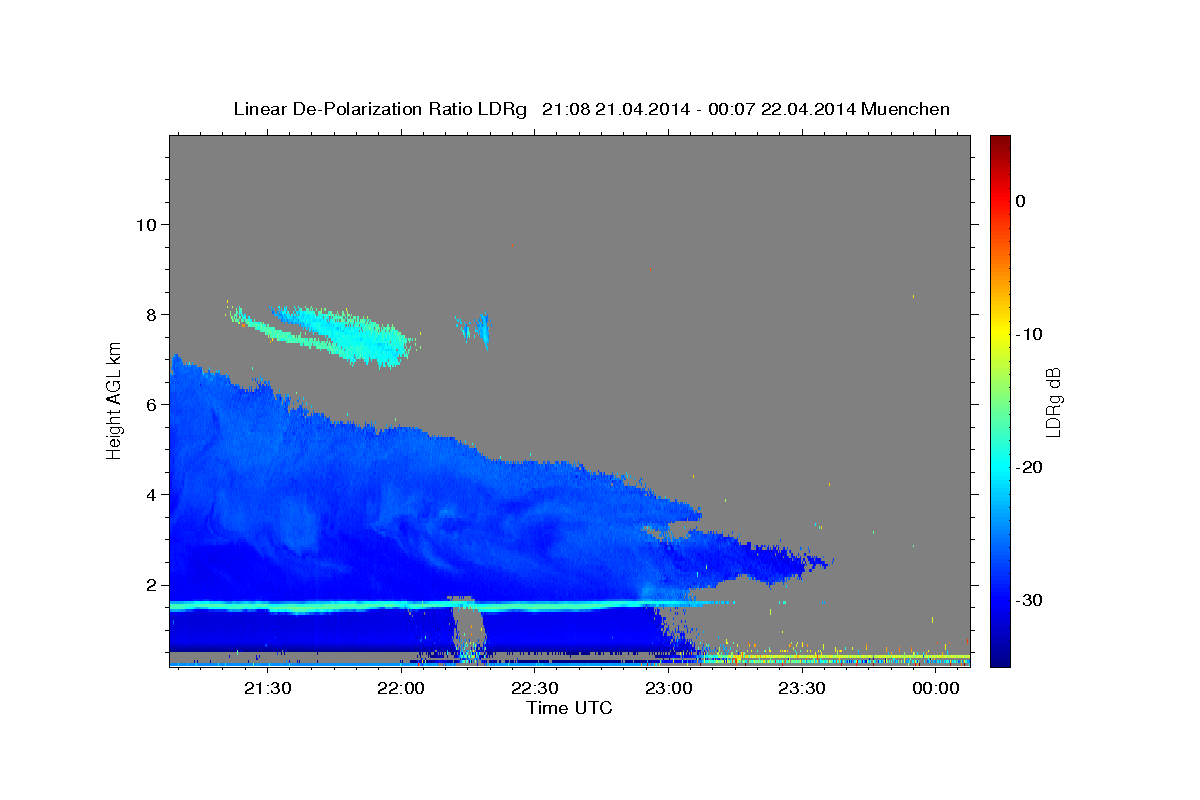
Task: Select the '23:00' time axis label
Action: [x=669, y=688]
